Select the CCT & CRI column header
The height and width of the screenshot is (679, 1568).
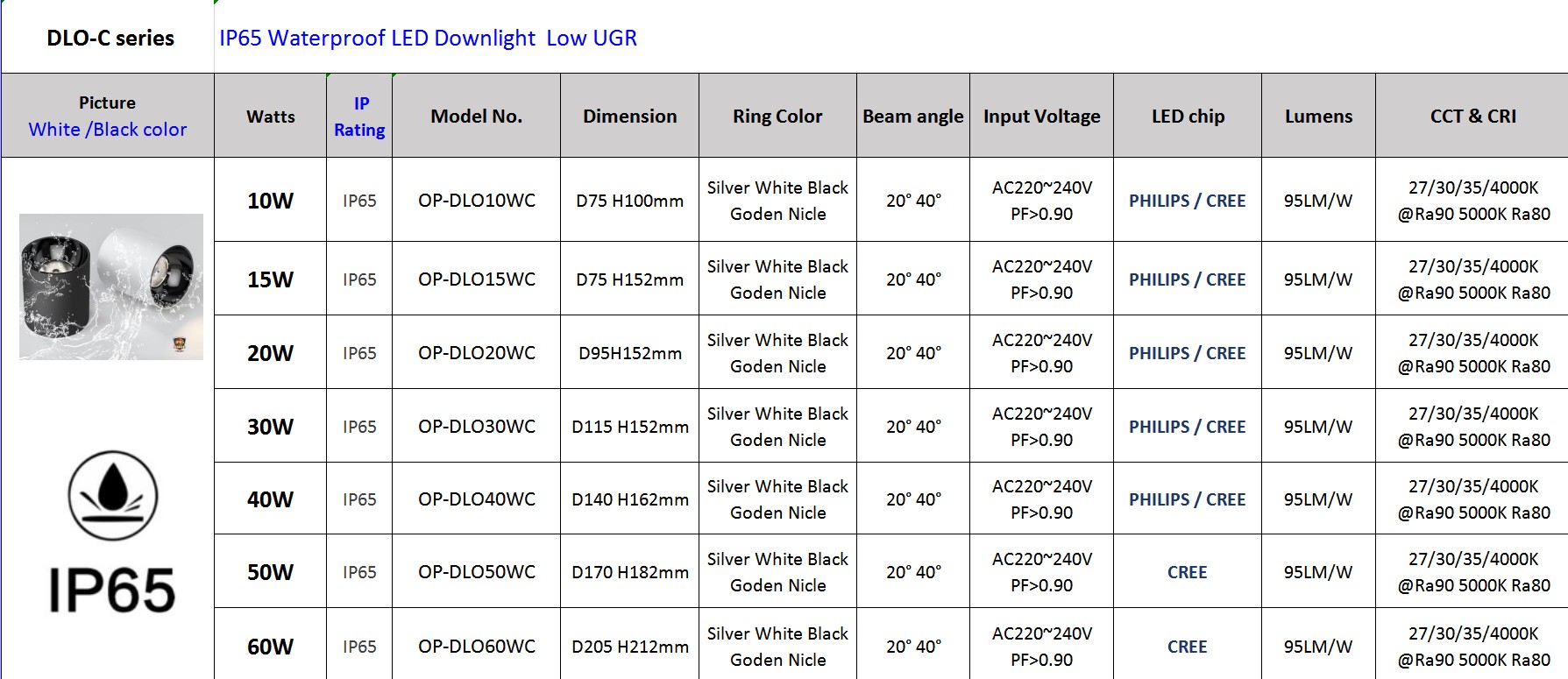1472,117
